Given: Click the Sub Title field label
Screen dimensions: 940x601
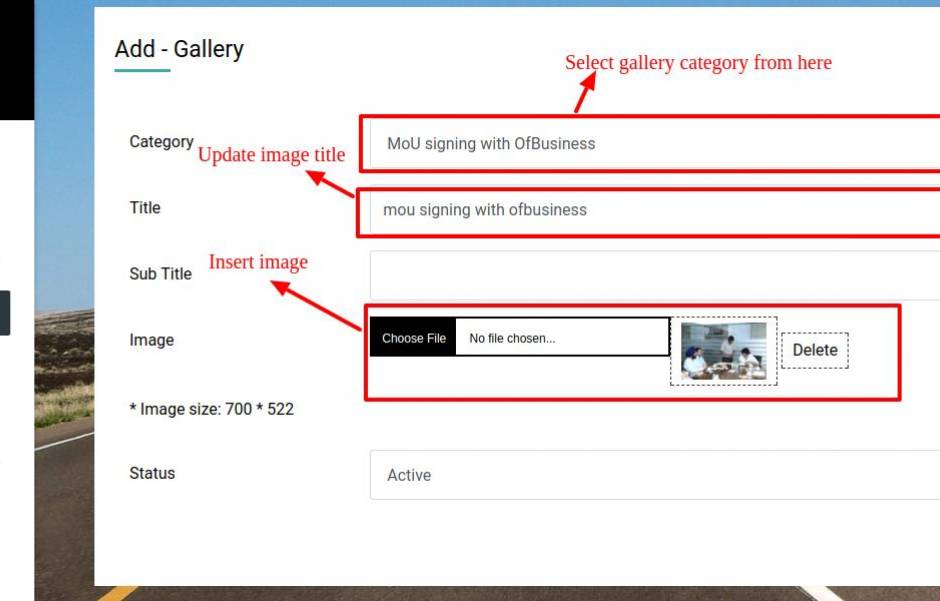Looking at the screenshot, I should 160,274.
